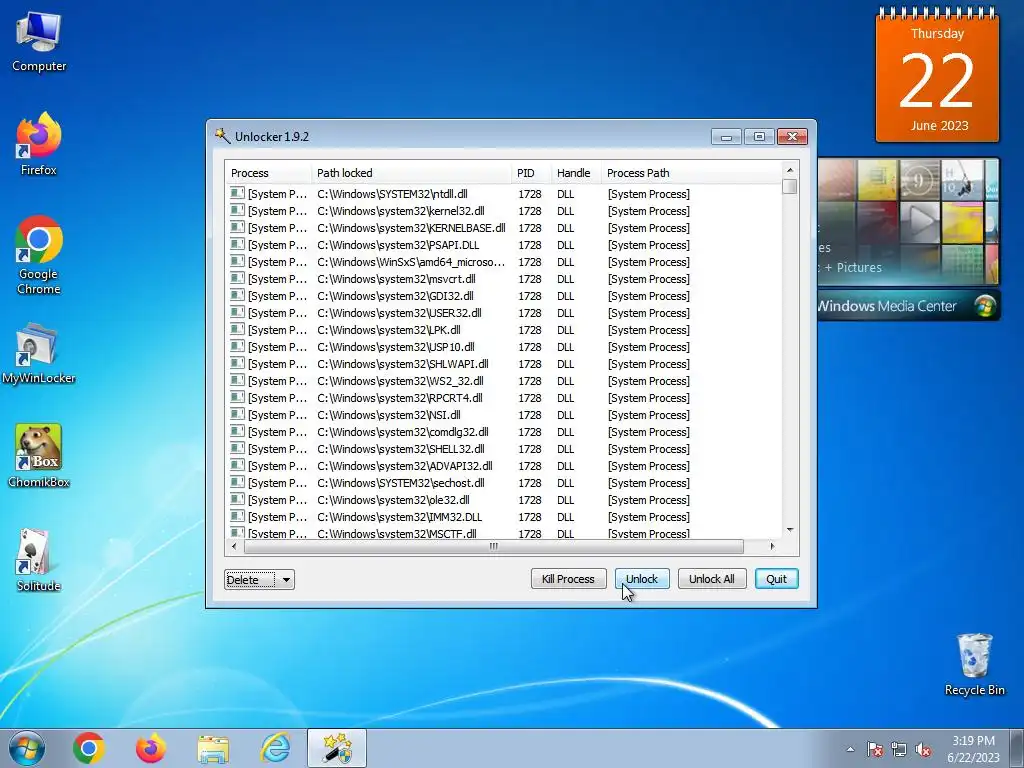Select the ChomikBox desktop shortcut
The width and height of the screenshot is (1024, 768).
[39, 456]
